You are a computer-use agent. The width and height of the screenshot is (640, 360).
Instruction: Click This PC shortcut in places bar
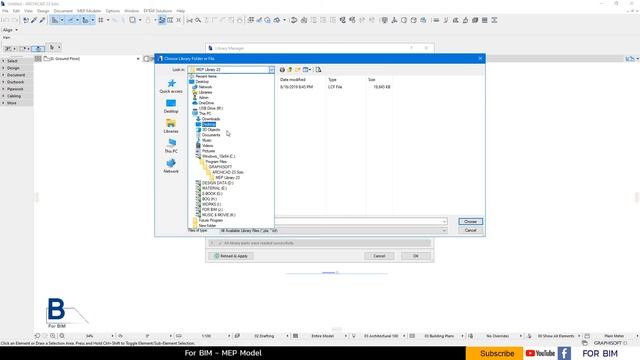[171, 146]
